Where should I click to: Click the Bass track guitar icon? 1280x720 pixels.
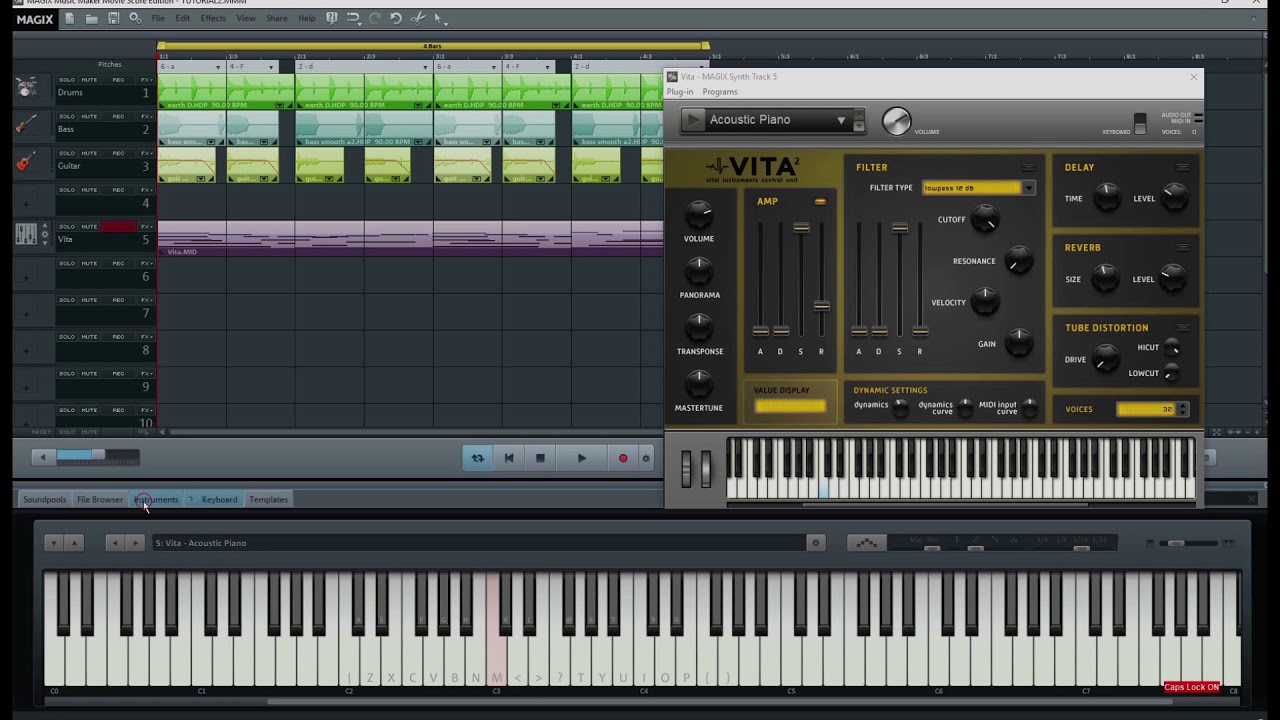coord(27,125)
